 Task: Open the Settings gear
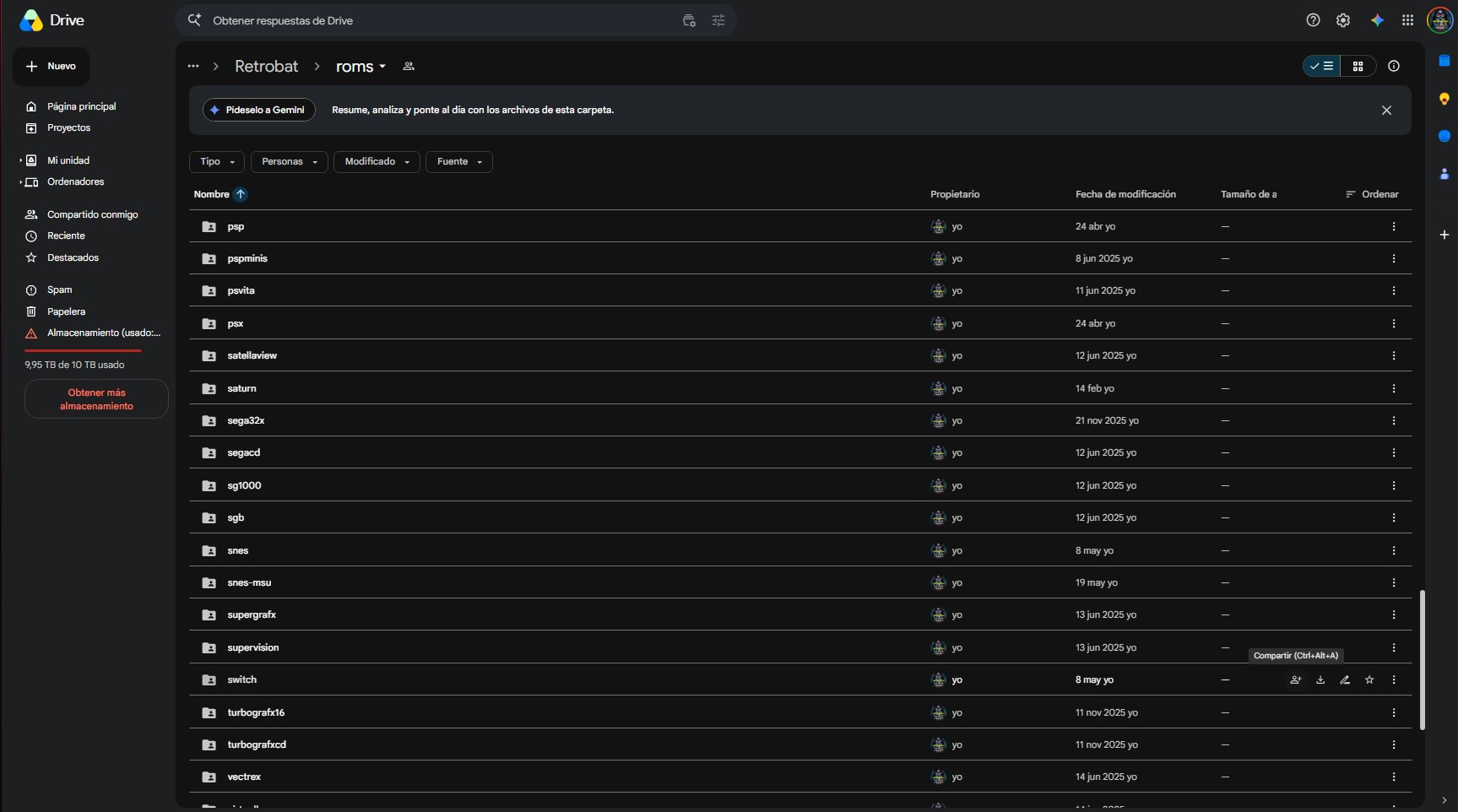(1343, 20)
